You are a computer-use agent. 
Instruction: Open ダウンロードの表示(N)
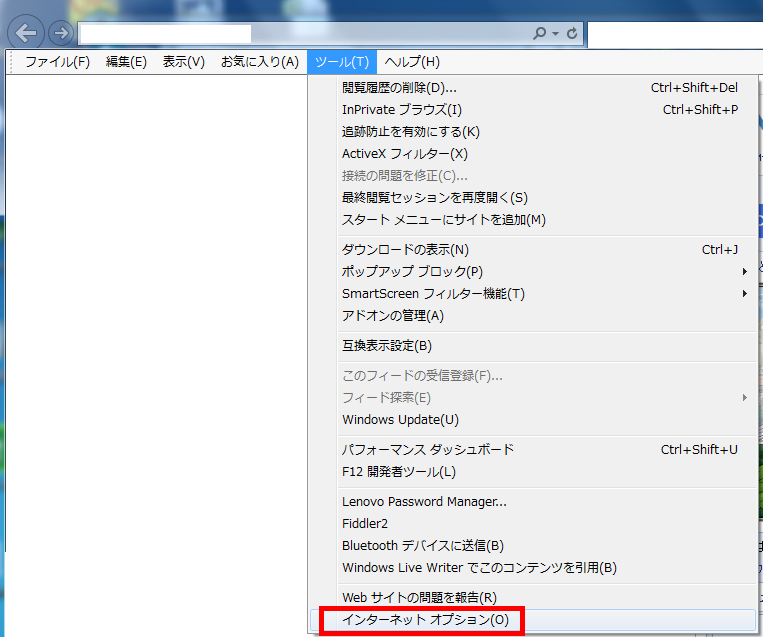point(533,250)
